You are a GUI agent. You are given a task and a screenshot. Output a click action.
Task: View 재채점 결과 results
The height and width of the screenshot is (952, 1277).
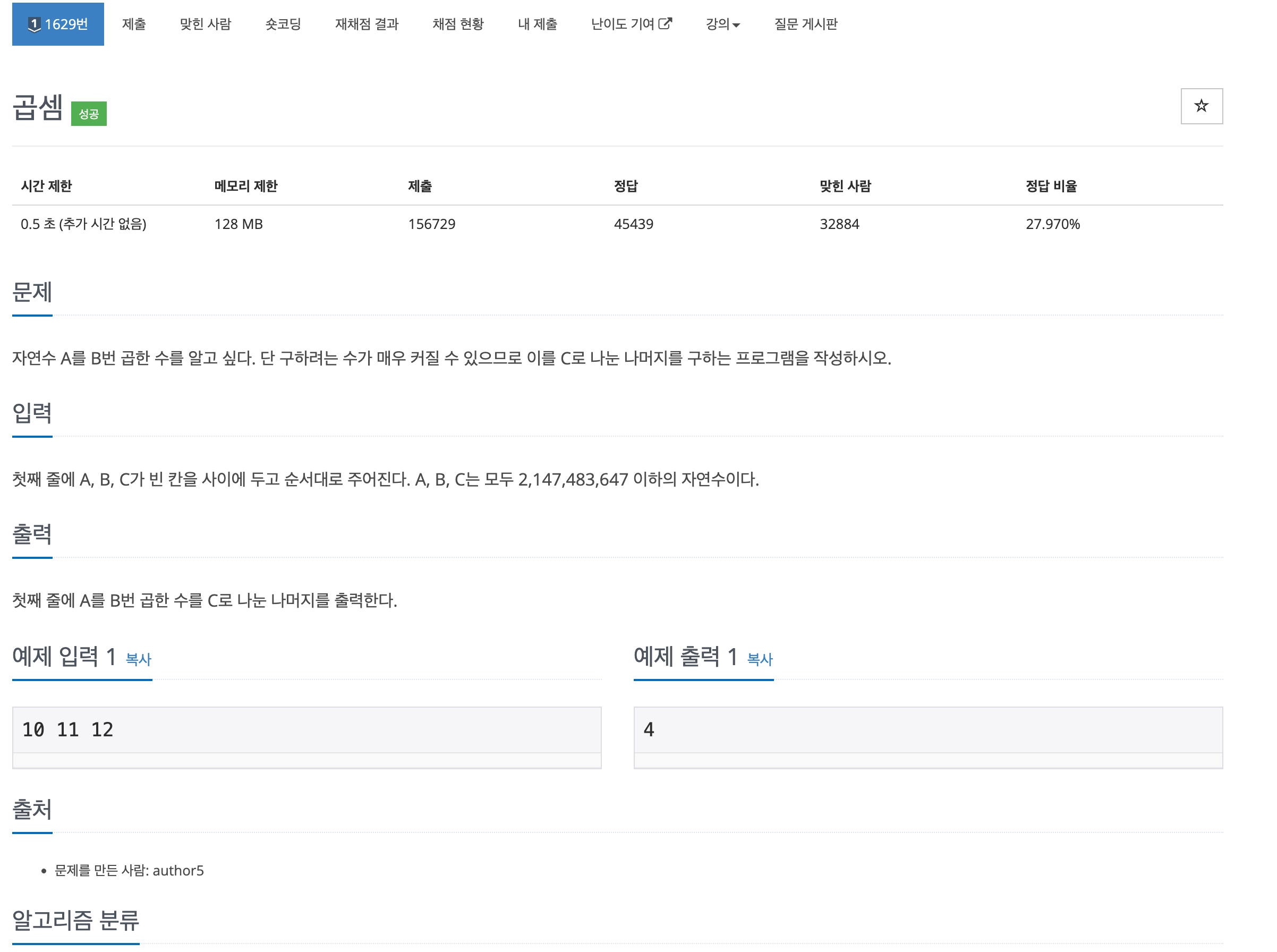pos(367,25)
